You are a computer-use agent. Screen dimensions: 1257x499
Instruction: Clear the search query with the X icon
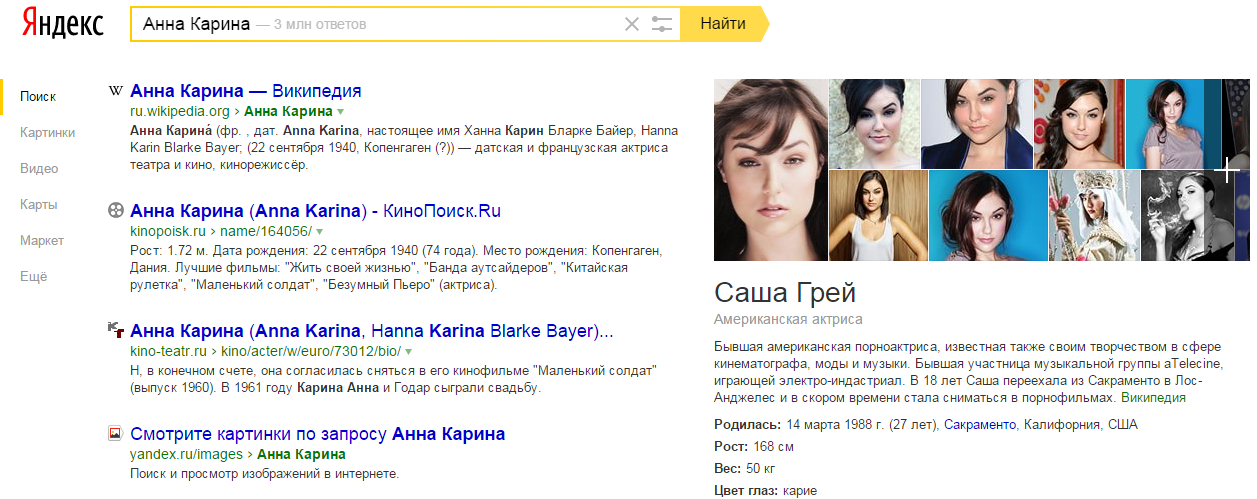631,24
